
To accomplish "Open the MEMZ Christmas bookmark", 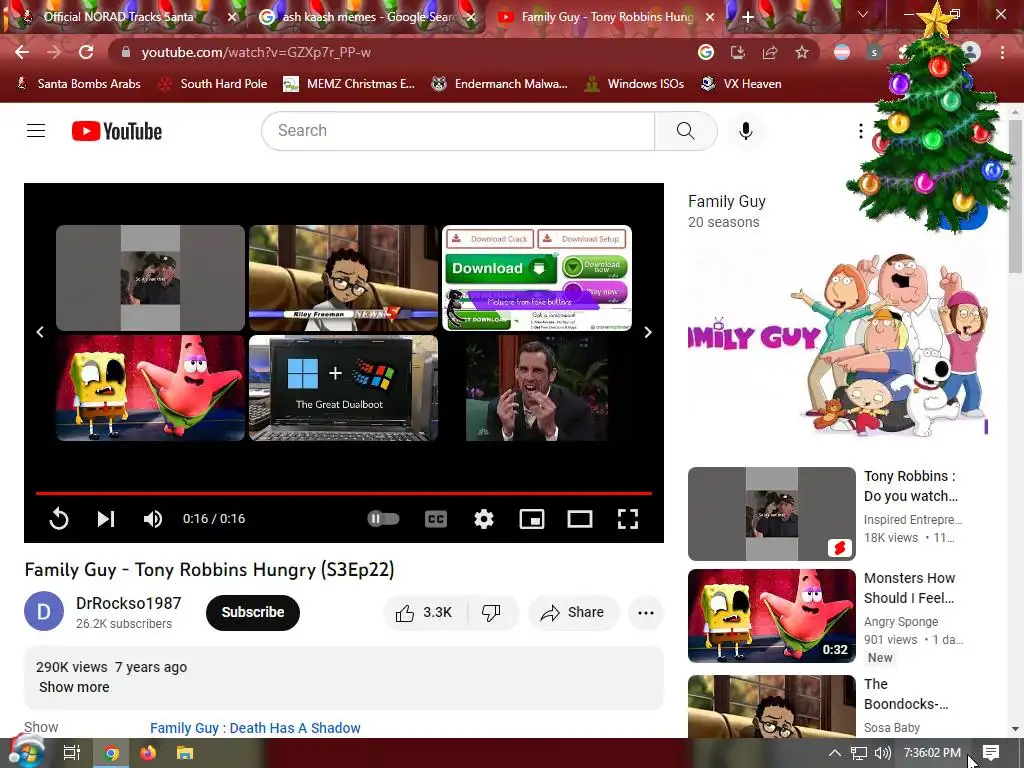I will pyautogui.click(x=349, y=84).
